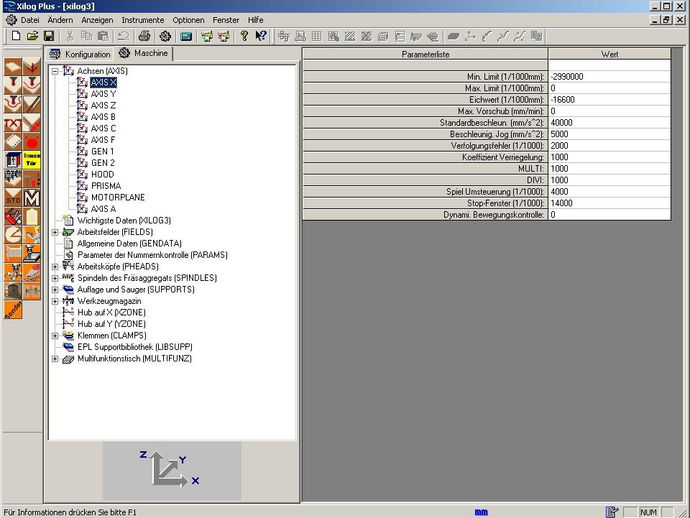Switch to the Konfiguration tab

(x=80, y=54)
